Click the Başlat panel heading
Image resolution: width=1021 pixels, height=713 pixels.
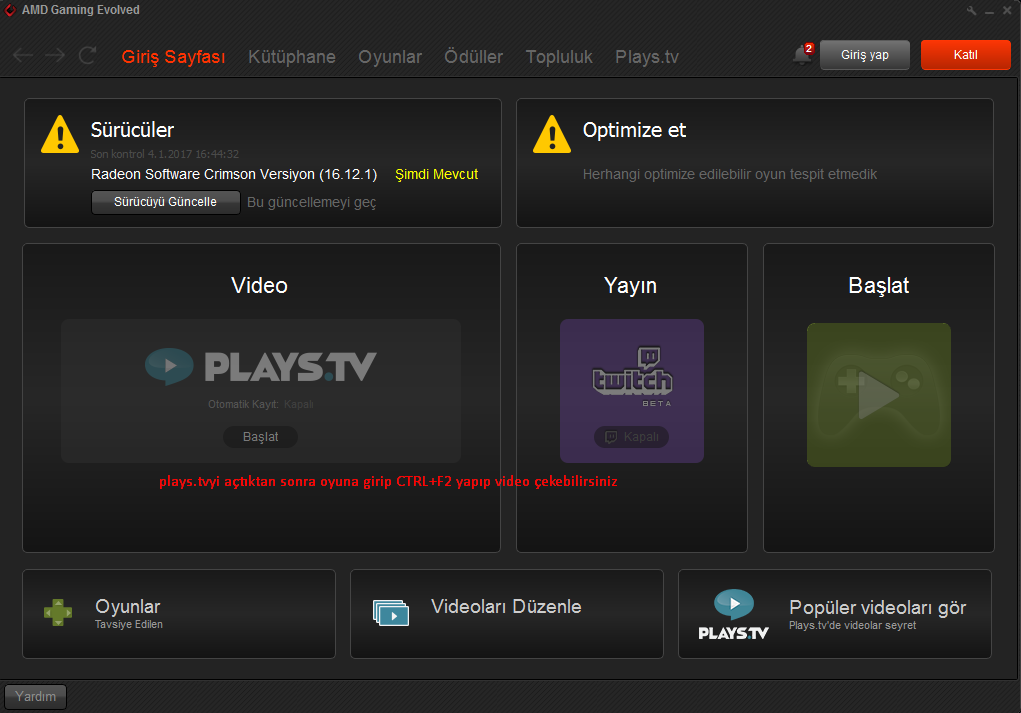(878, 285)
